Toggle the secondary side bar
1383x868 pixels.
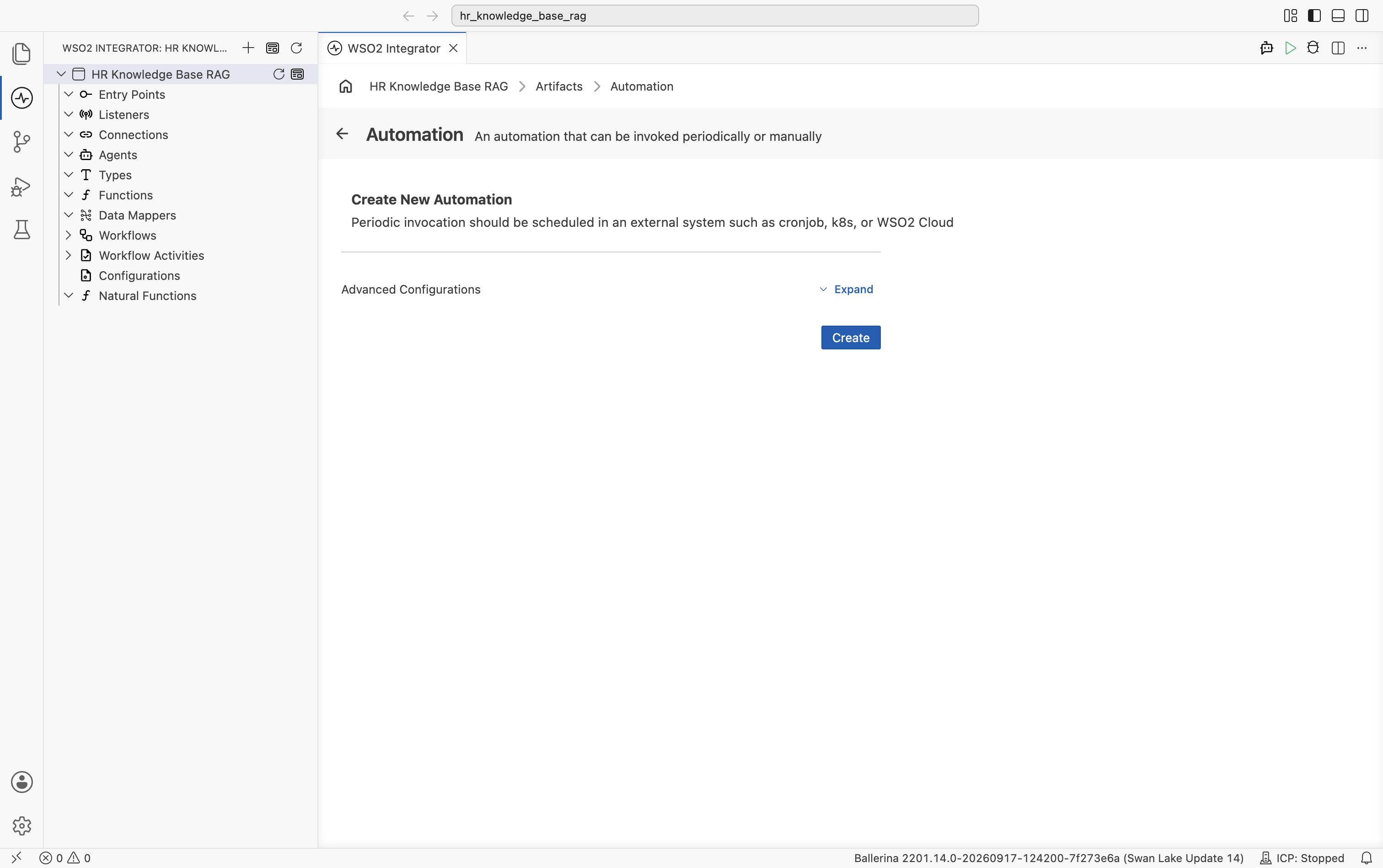pyautogui.click(x=1362, y=16)
